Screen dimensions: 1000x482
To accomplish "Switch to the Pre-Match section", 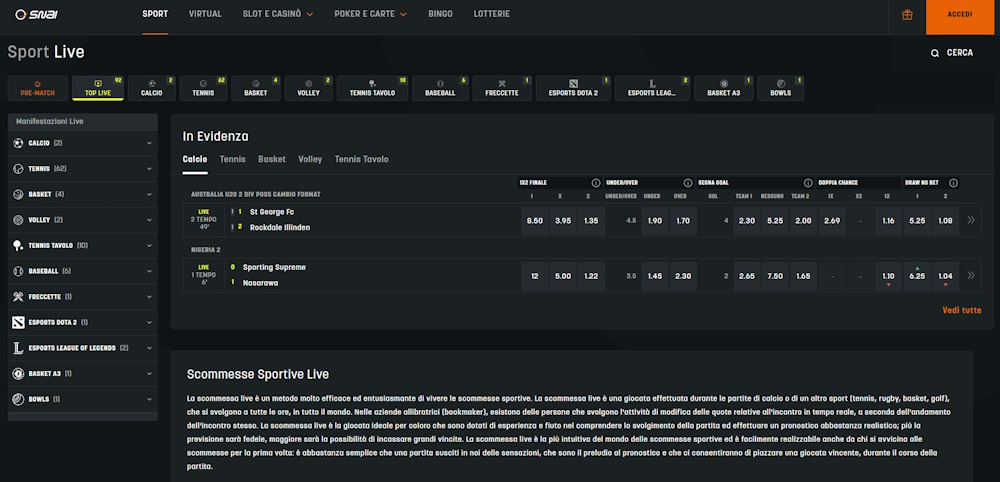I will [x=38, y=89].
